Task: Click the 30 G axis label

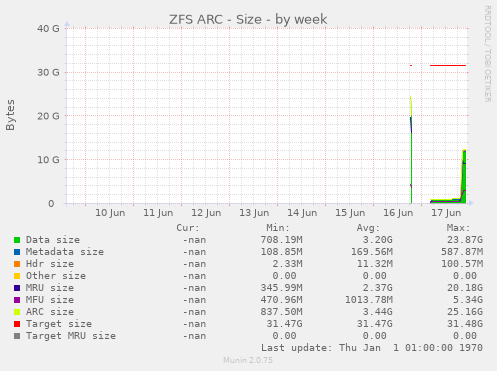Action: (x=48, y=72)
